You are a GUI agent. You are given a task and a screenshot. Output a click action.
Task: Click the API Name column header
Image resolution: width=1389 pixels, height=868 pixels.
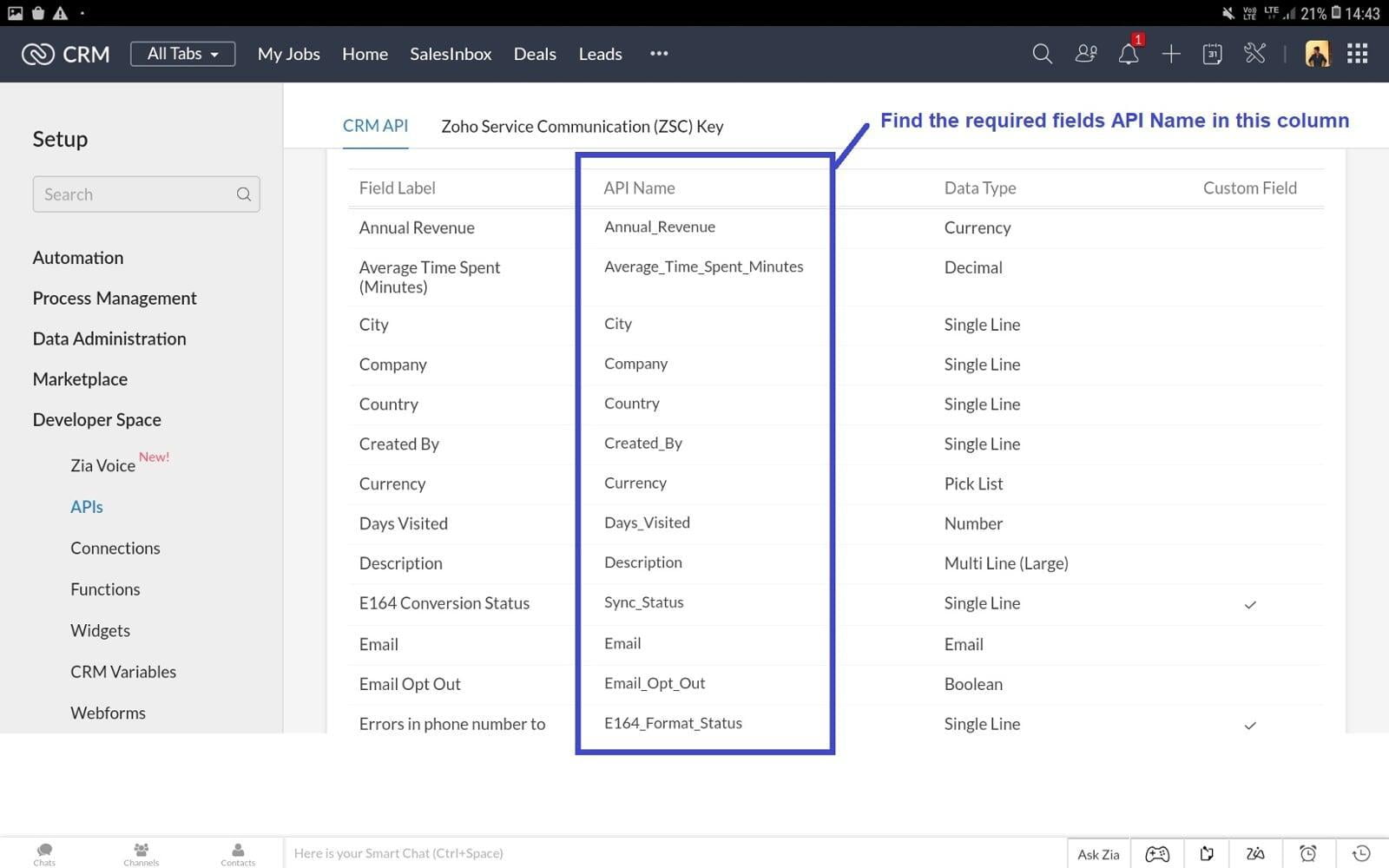[639, 188]
